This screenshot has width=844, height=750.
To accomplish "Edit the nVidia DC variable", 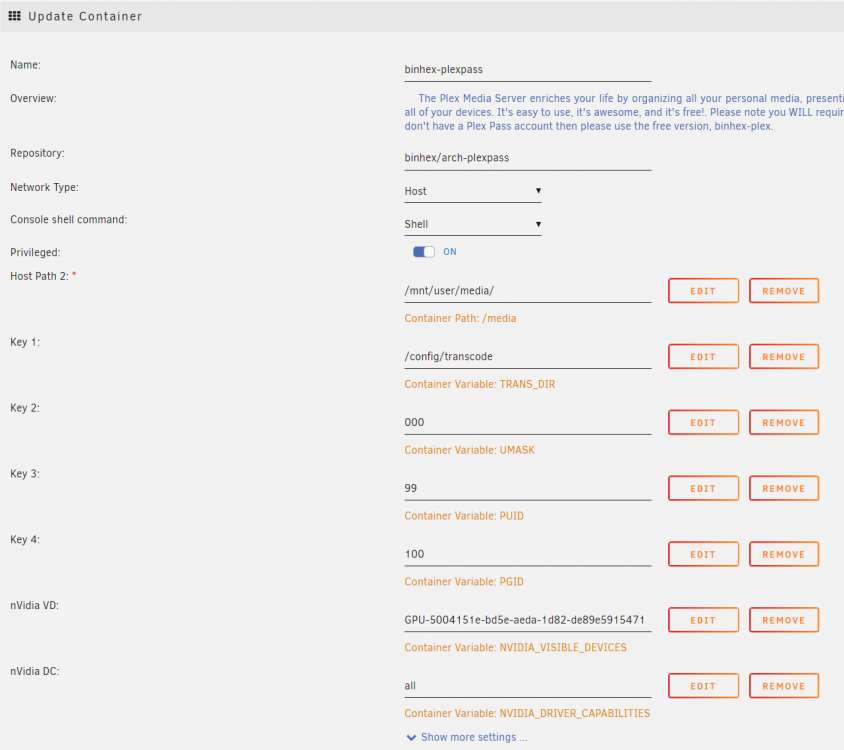I will tap(703, 686).
